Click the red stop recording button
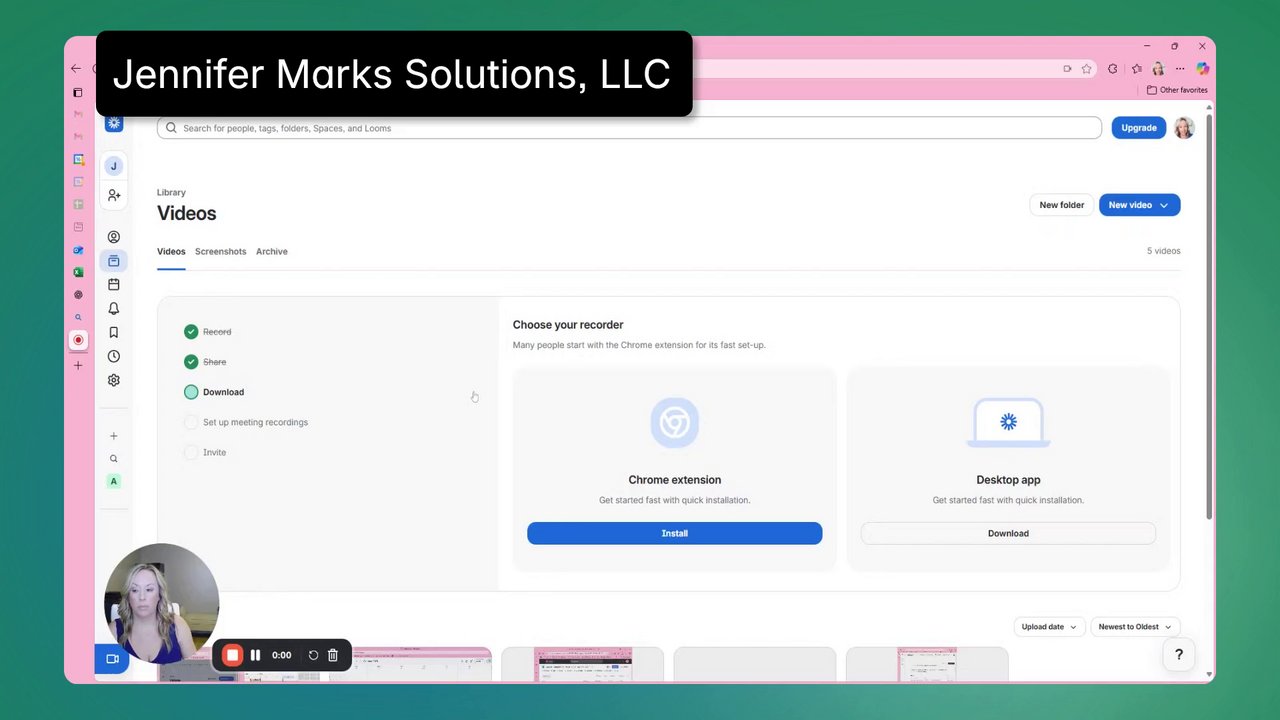 click(232, 655)
